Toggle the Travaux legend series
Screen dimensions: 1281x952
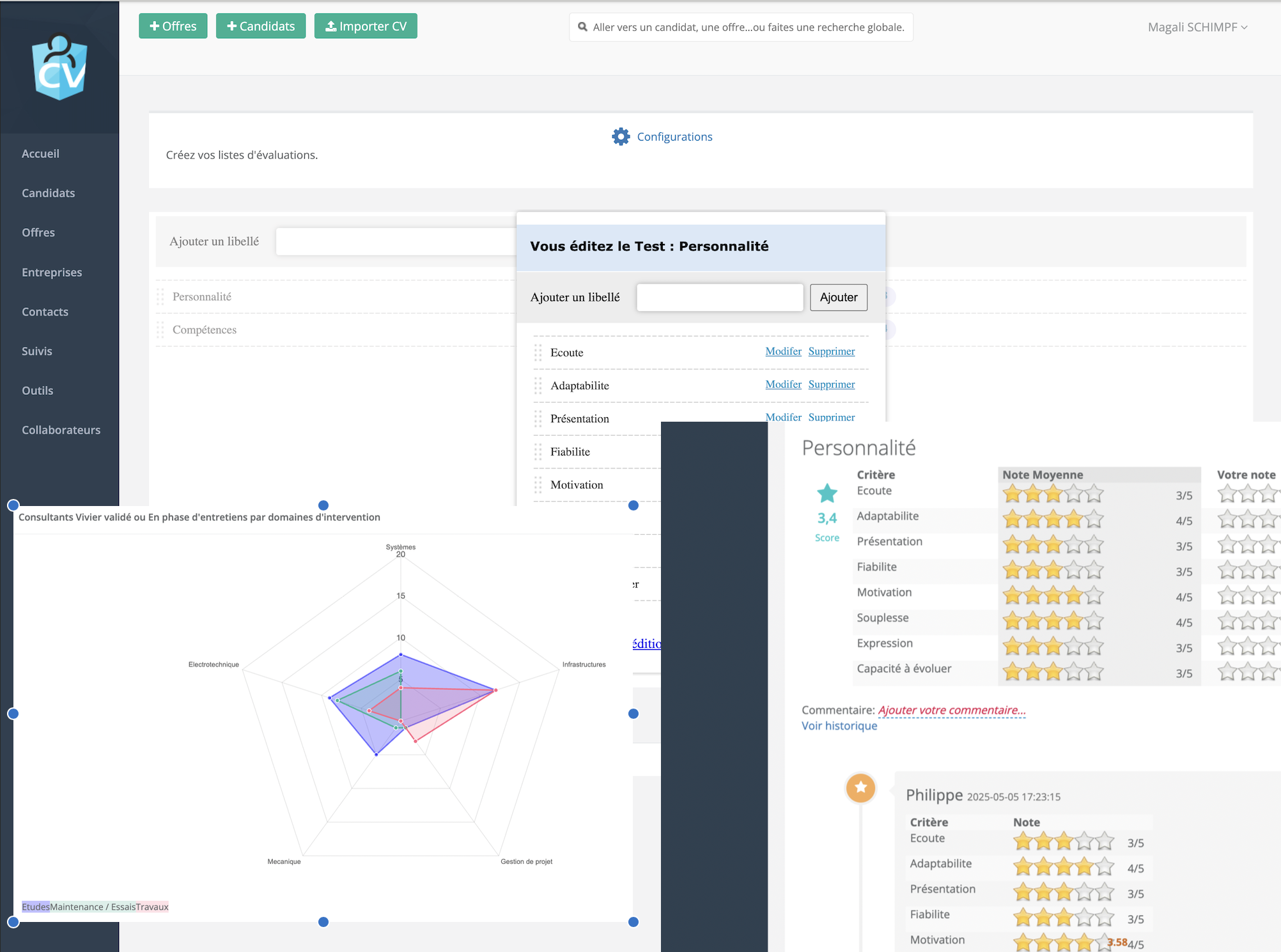(x=152, y=907)
